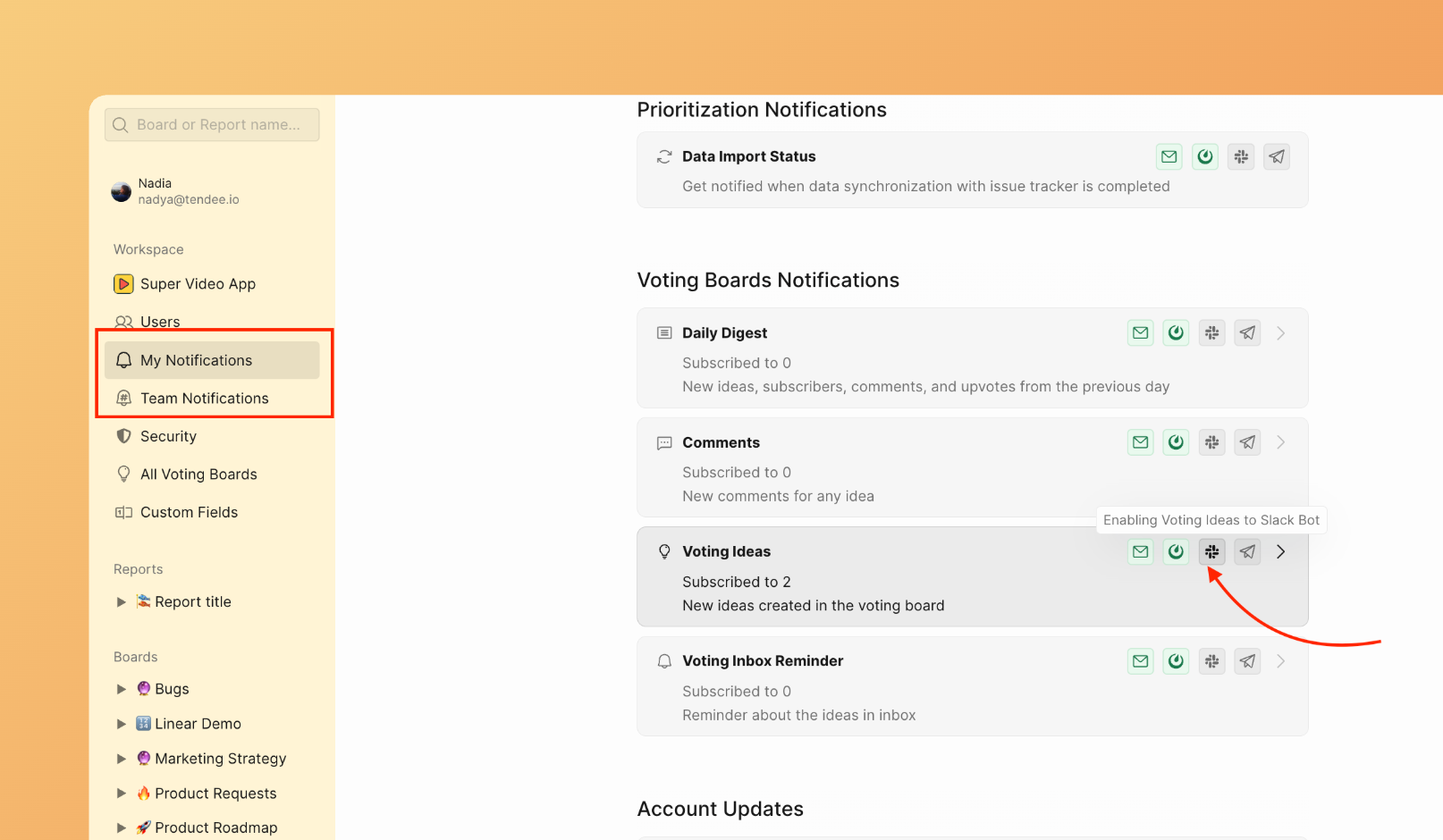Click the paper plane icon for Comments
1443x840 pixels.
pos(1247,441)
